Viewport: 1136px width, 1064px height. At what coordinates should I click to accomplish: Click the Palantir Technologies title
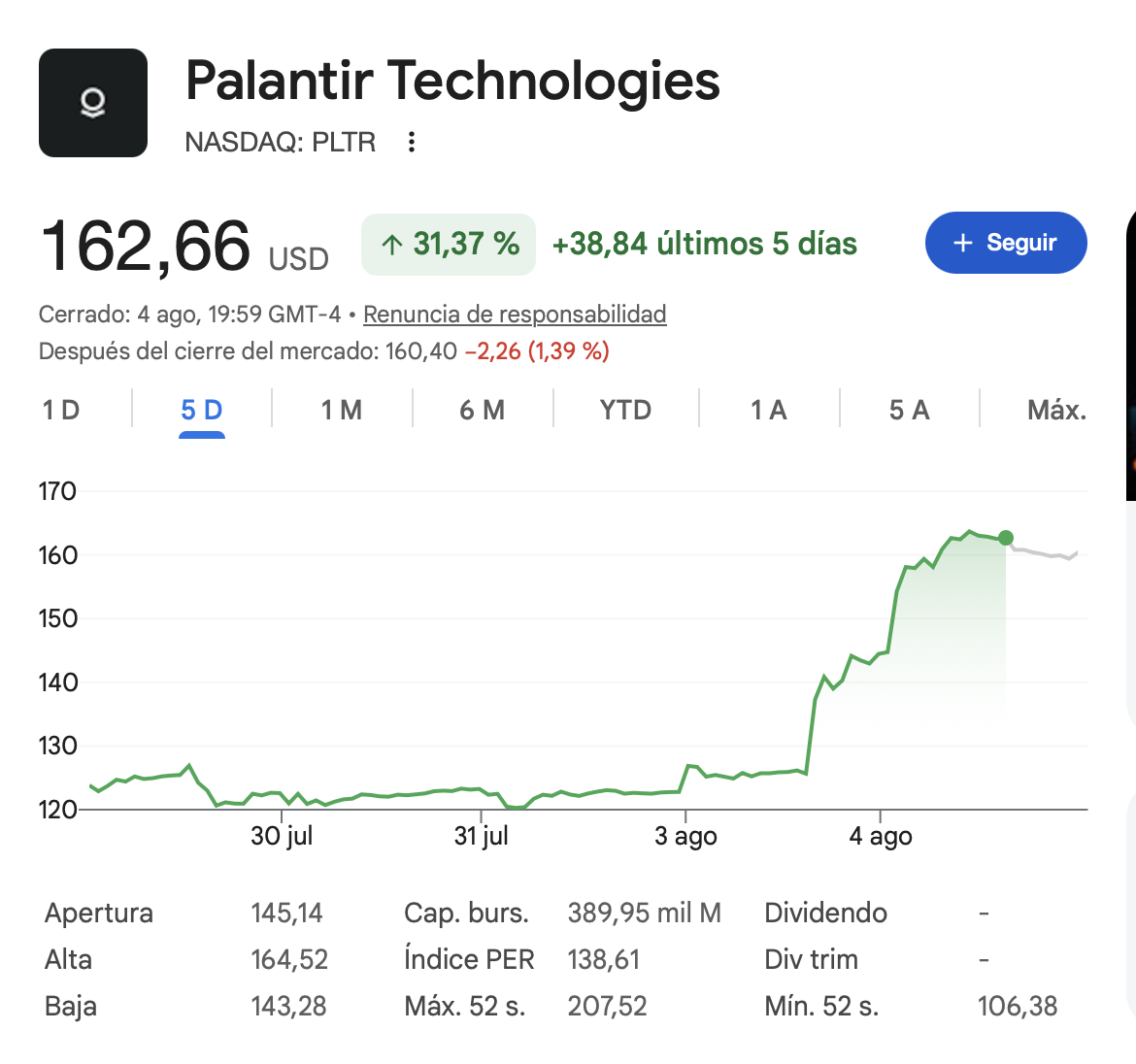coord(452,82)
